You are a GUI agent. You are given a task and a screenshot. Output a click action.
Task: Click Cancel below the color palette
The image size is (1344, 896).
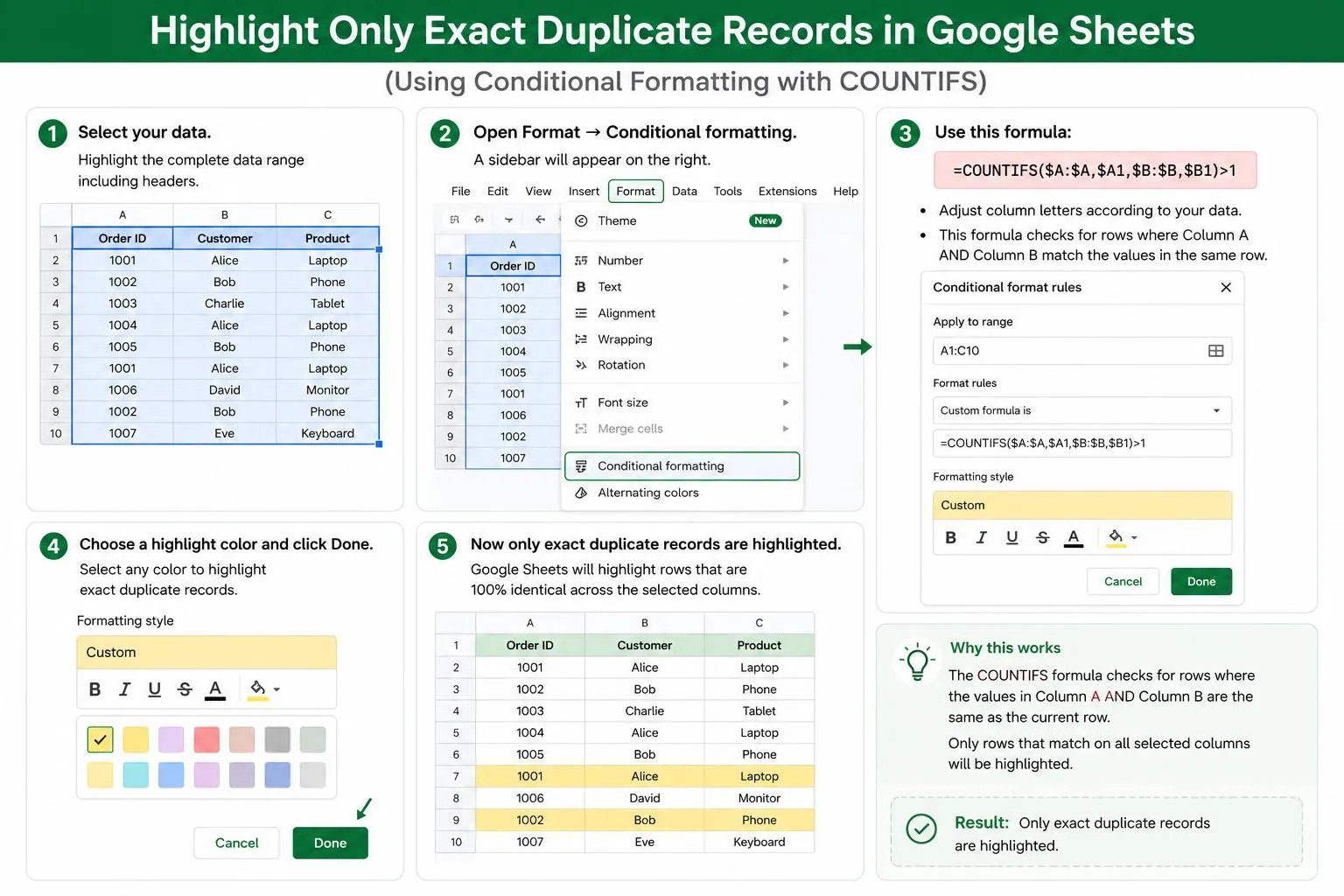click(x=237, y=843)
